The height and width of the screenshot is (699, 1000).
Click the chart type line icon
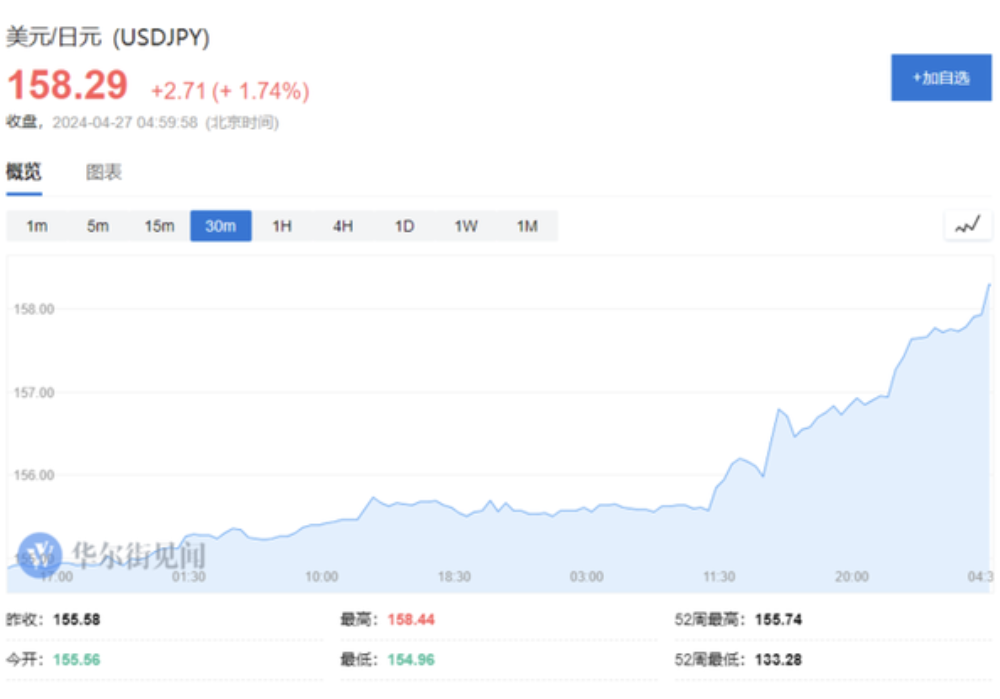coord(967,226)
